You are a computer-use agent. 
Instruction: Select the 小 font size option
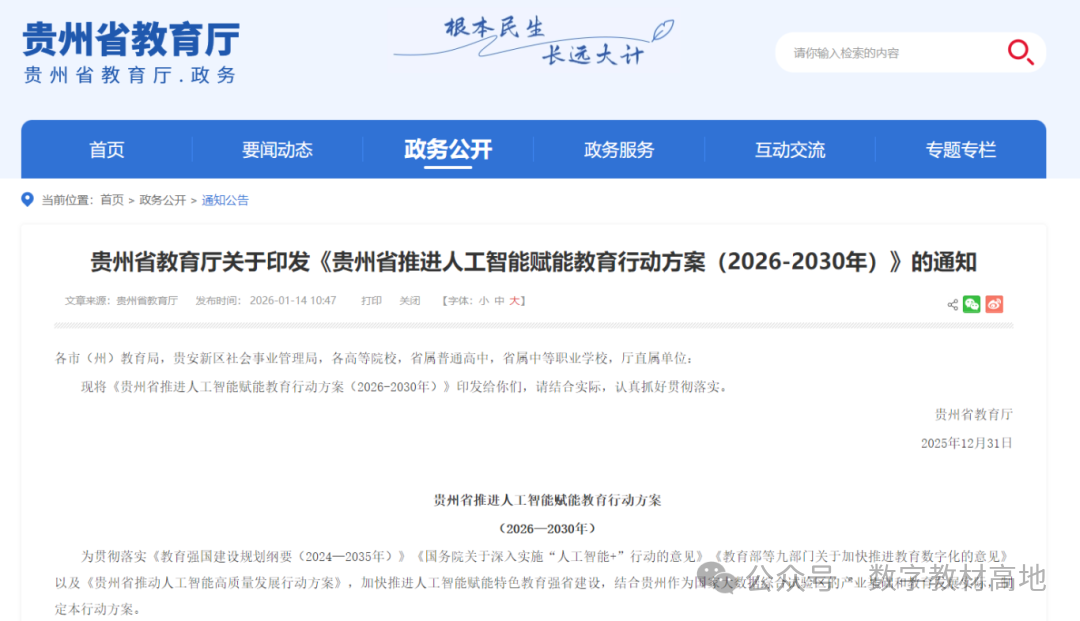click(483, 300)
